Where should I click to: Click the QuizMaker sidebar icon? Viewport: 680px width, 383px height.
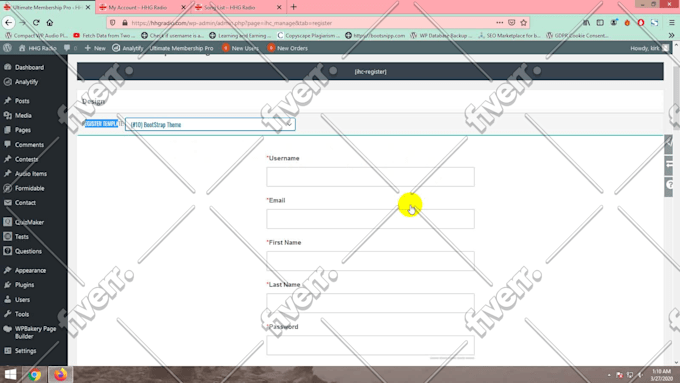click(x=7, y=222)
